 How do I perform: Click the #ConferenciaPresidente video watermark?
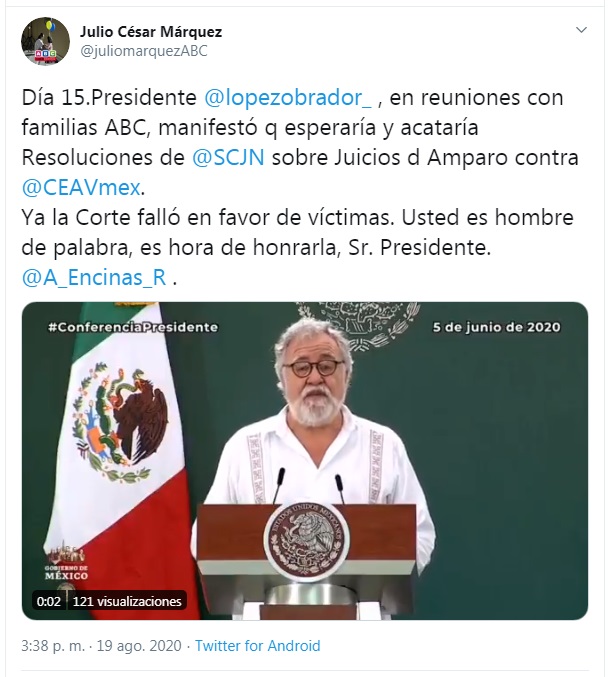(x=133, y=327)
